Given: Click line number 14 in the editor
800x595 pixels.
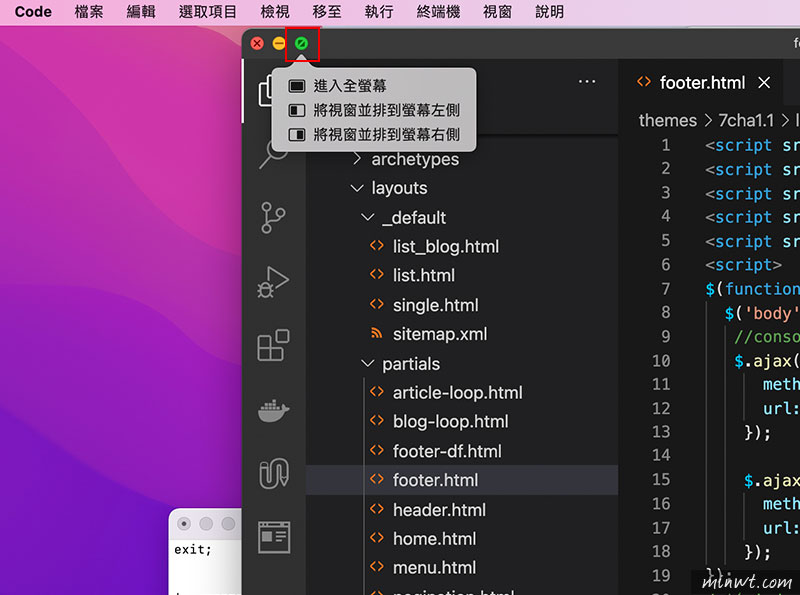Looking at the screenshot, I should (661, 455).
